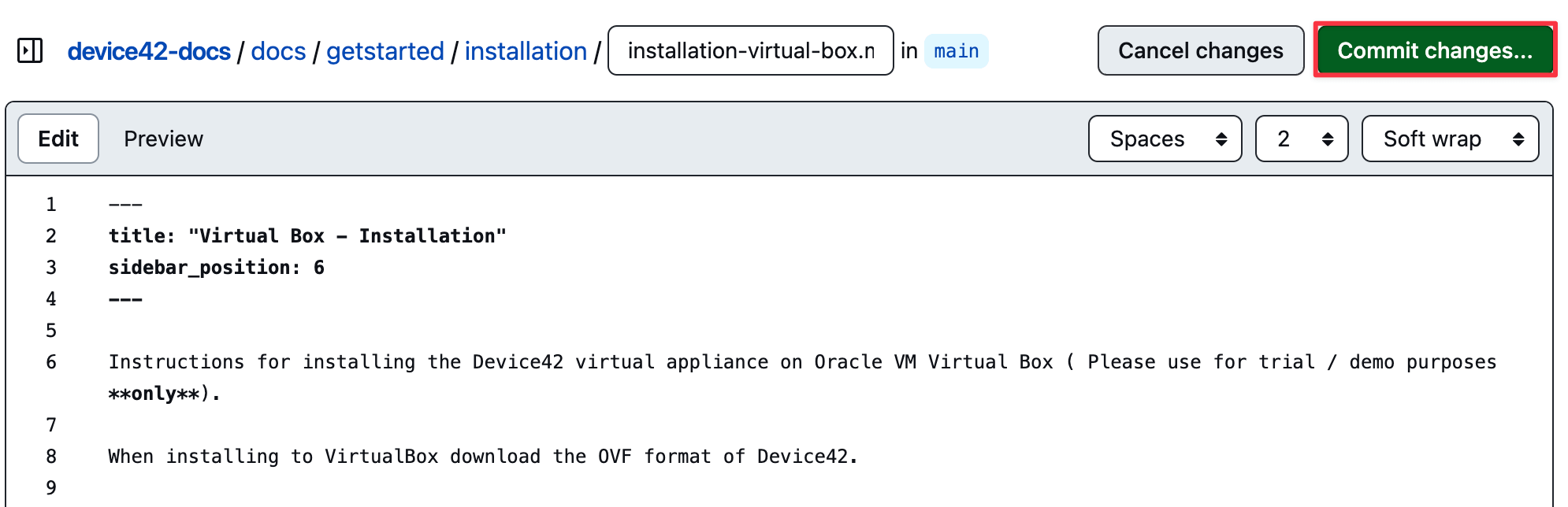
Task: Click the 'When installing to VirtualBox' line
Action: coord(482,457)
